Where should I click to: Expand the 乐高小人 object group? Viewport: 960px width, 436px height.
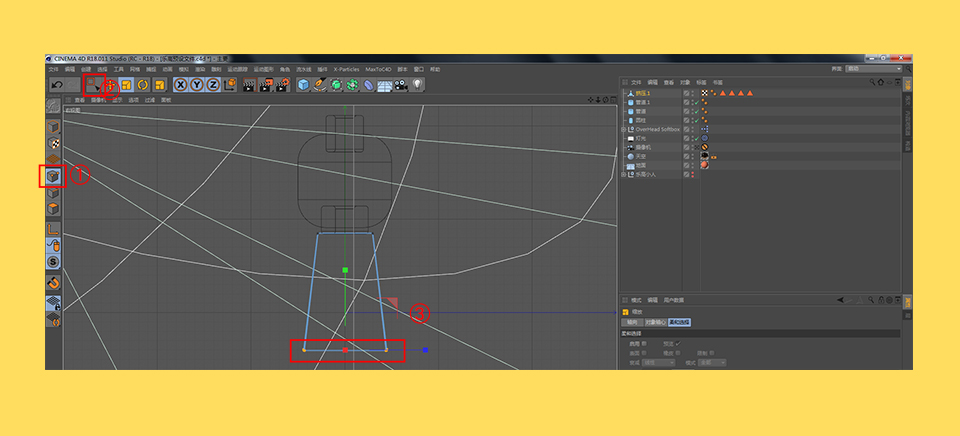tap(623, 175)
